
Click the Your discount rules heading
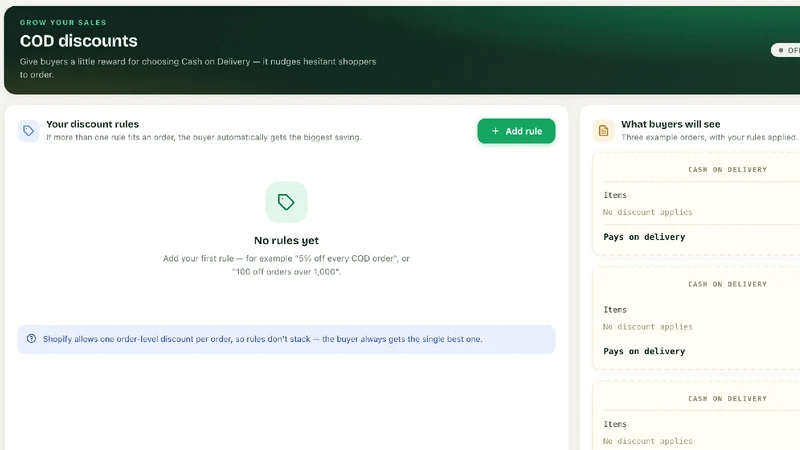pyautogui.click(x=92, y=124)
